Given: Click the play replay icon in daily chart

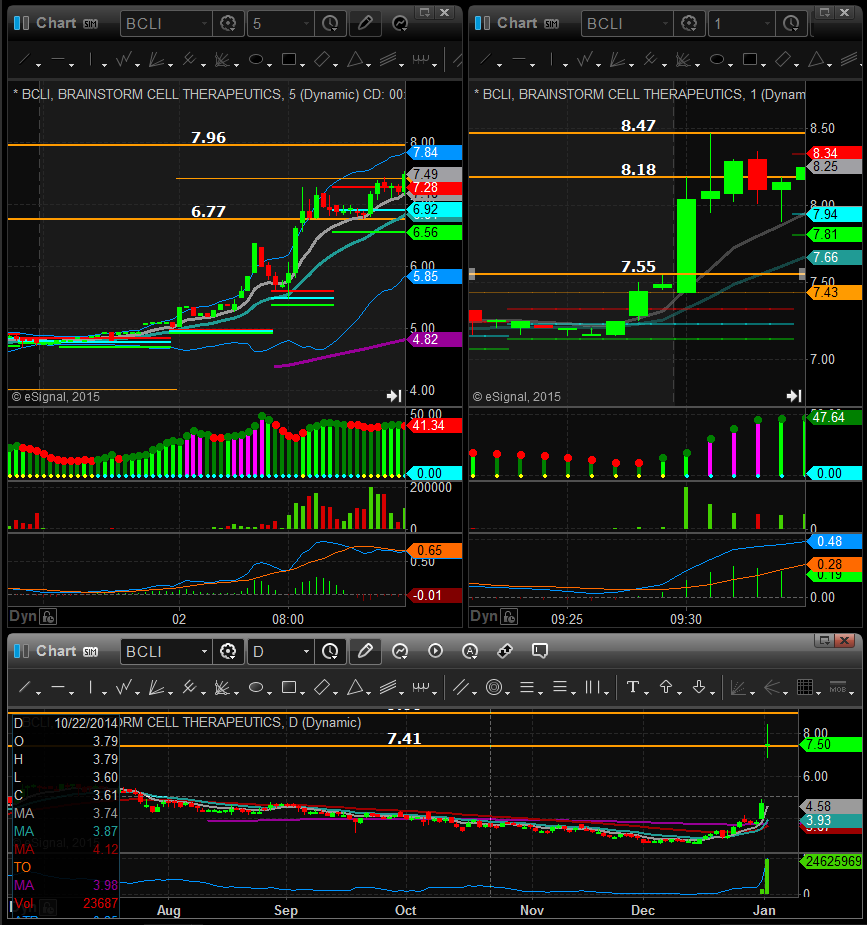Looking at the screenshot, I should [x=435, y=651].
